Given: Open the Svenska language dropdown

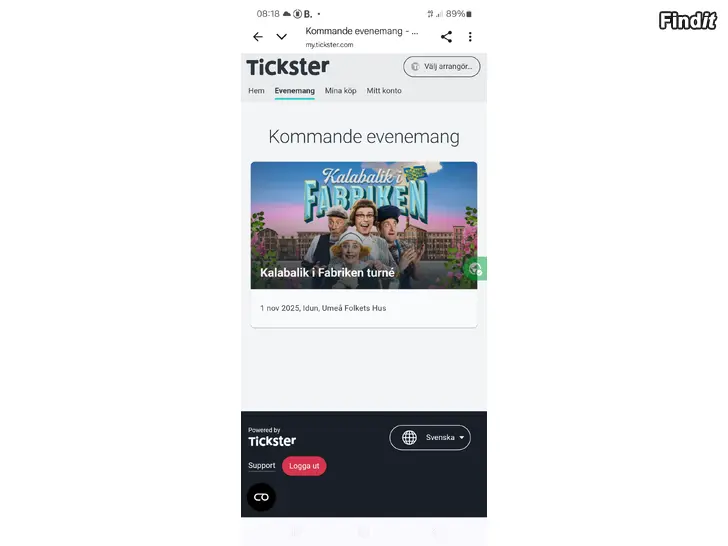Looking at the screenshot, I should click(x=430, y=437).
